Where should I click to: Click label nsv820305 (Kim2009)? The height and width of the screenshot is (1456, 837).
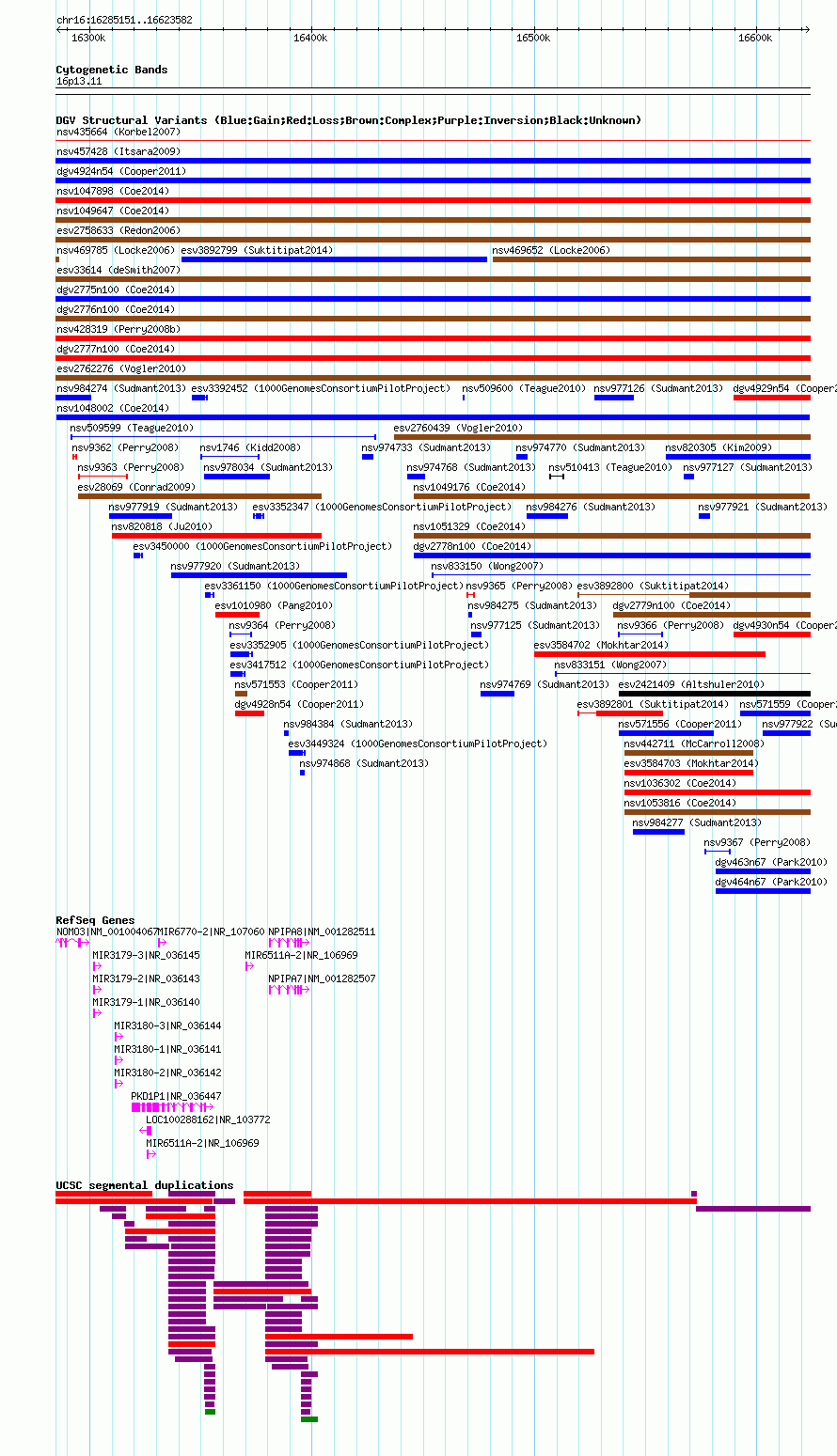pyautogui.click(x=719, y=447)
